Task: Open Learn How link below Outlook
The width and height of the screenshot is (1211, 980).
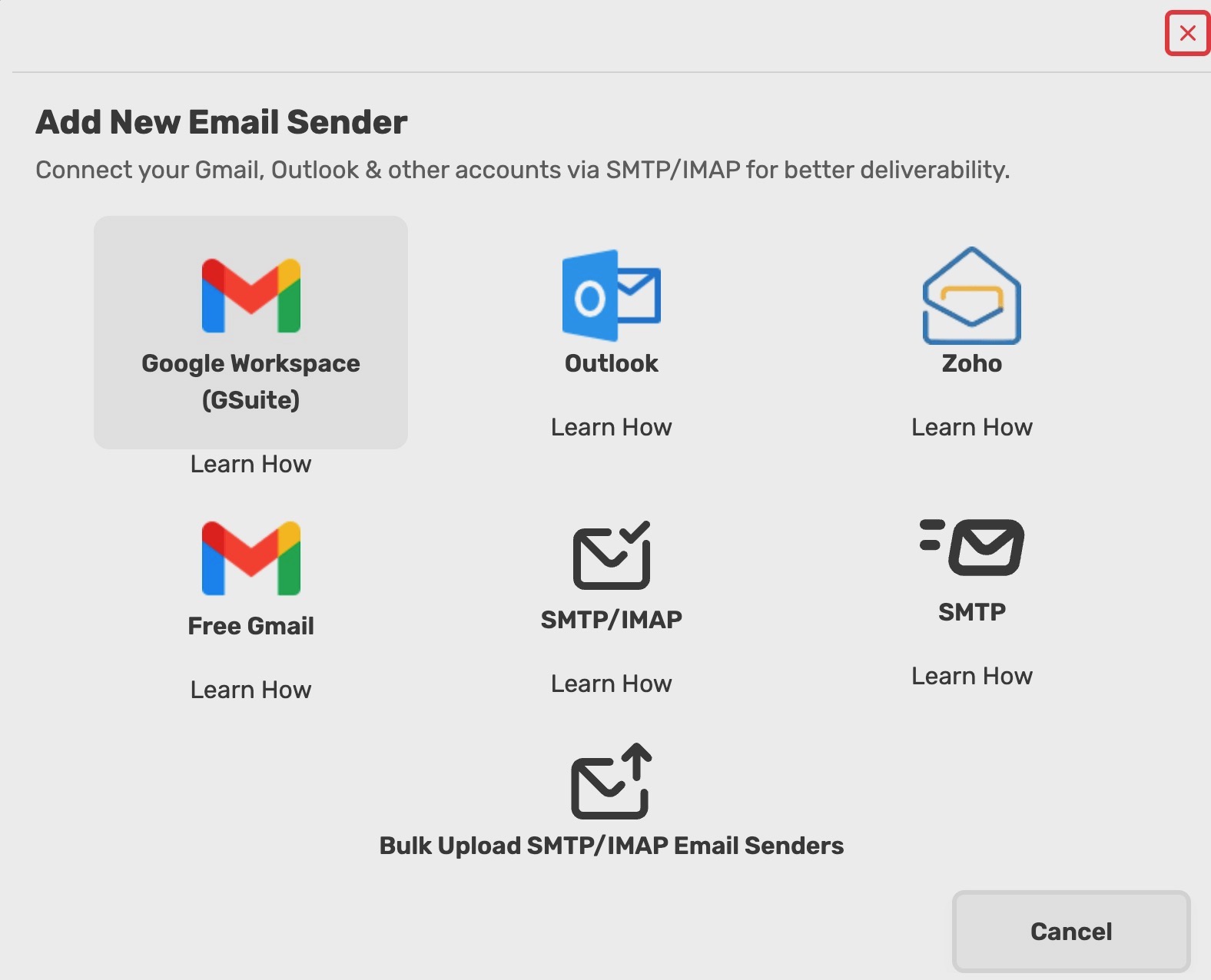Action: point(611,427)
